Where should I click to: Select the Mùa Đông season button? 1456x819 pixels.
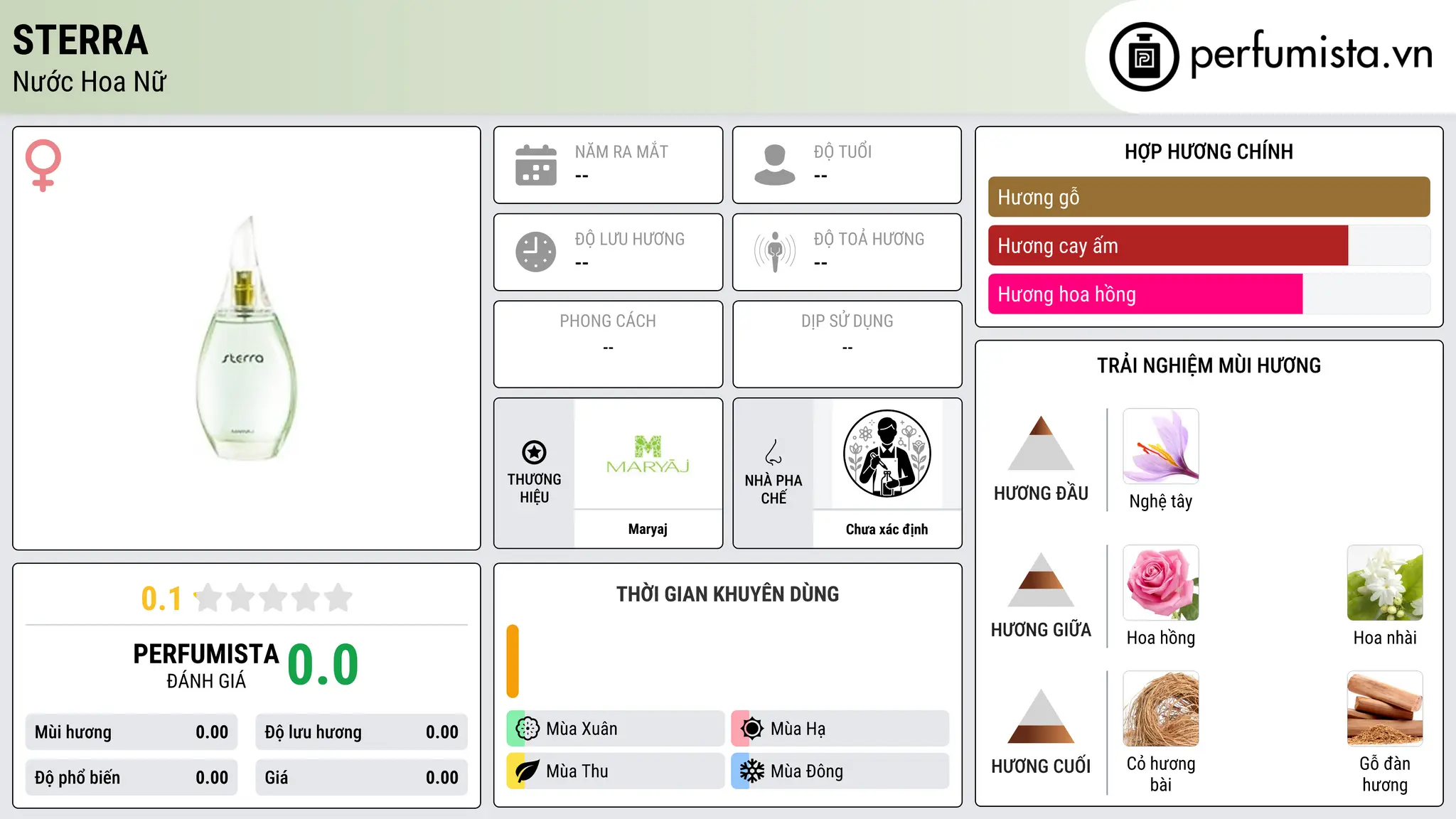pos(840,771)
